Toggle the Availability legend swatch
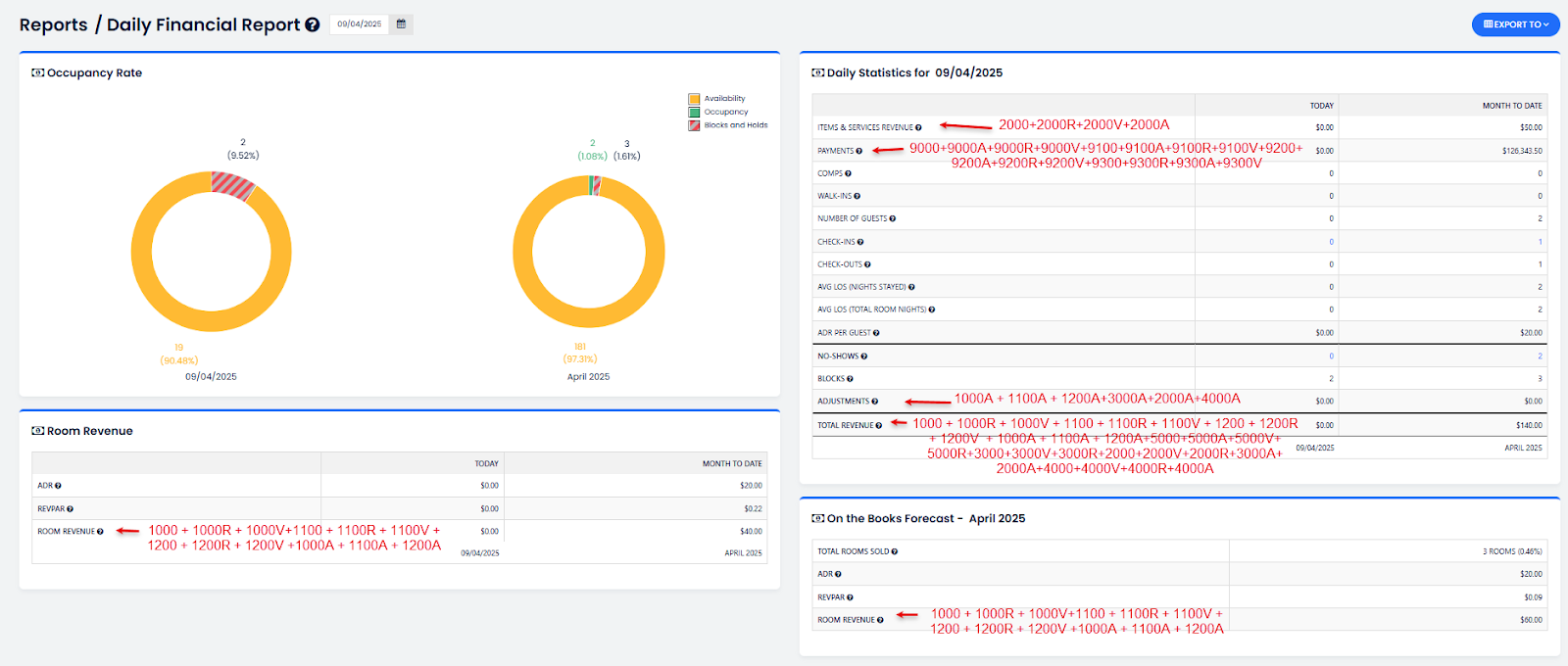The width and height of the screenshot is (1568, 666). pyautogui.click(x=694, y=99)
